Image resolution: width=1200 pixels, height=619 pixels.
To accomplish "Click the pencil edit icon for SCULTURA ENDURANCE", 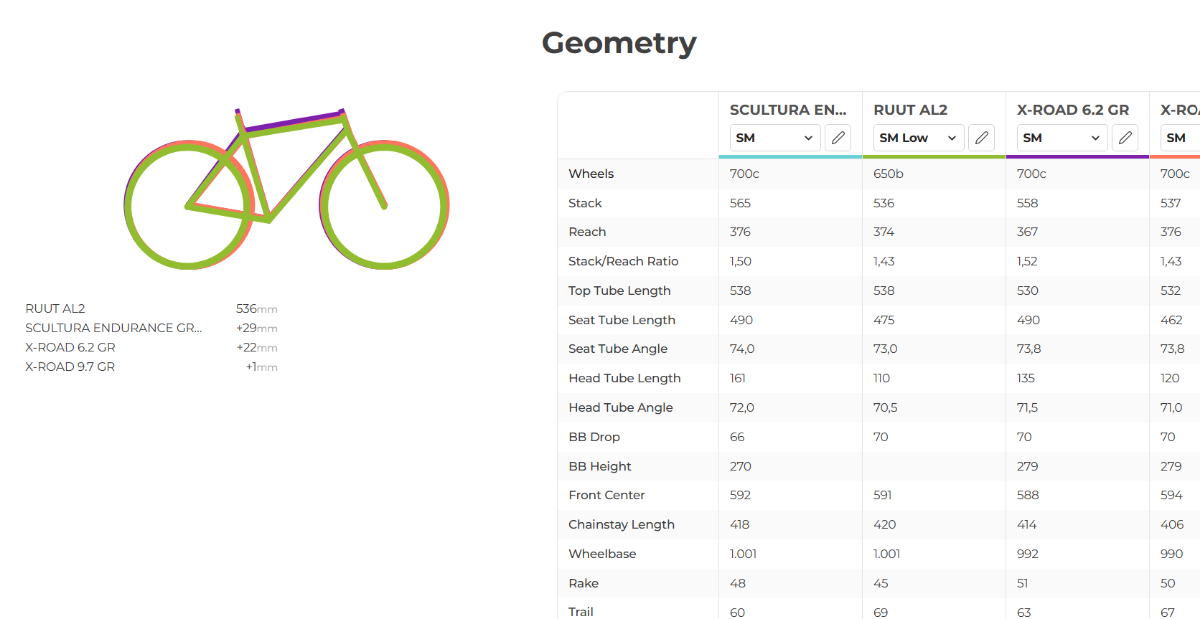I will point(838,138).
